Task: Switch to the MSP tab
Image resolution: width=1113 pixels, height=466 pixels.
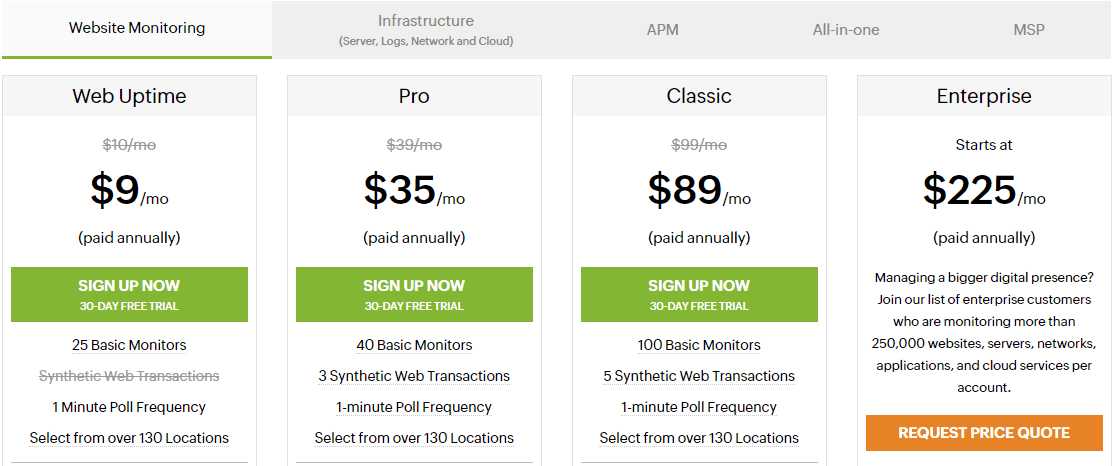Action: coord(1029,30)
